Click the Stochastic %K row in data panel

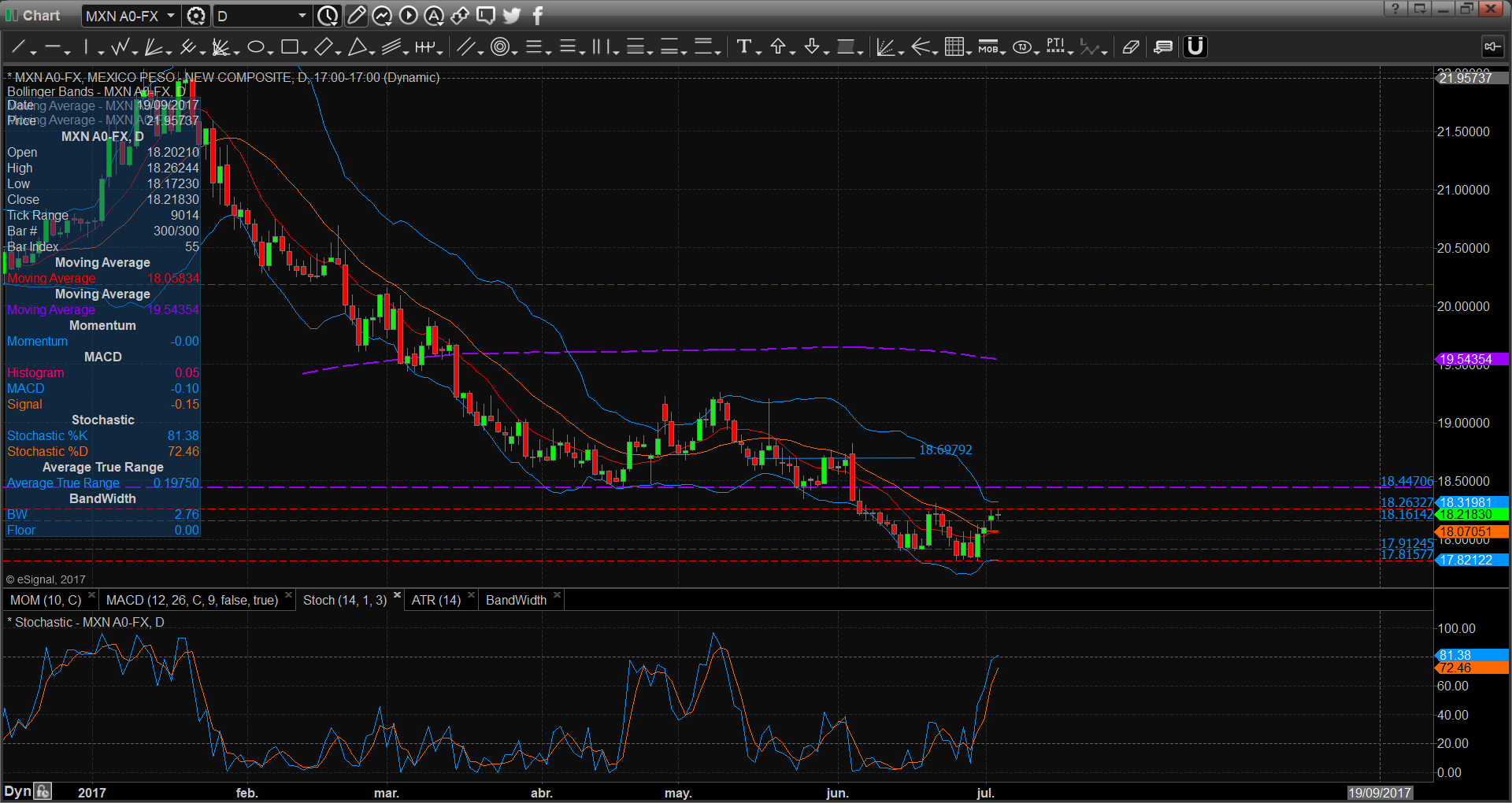(x=102, y=435)
